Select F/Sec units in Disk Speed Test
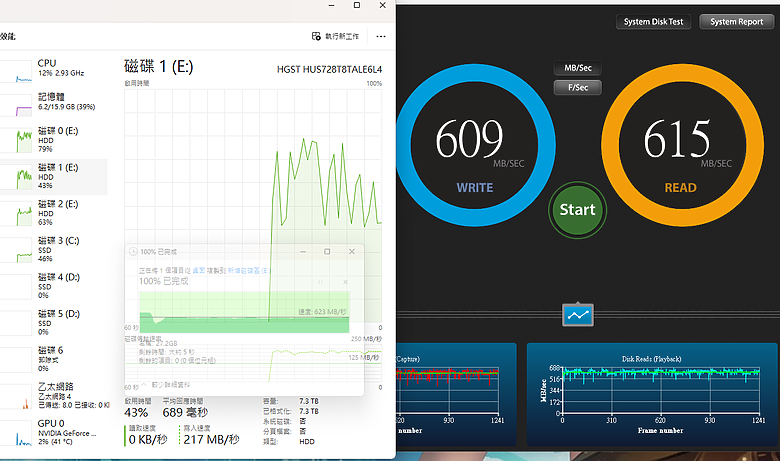Screen dimensions: 780x461 click(578, 88)
